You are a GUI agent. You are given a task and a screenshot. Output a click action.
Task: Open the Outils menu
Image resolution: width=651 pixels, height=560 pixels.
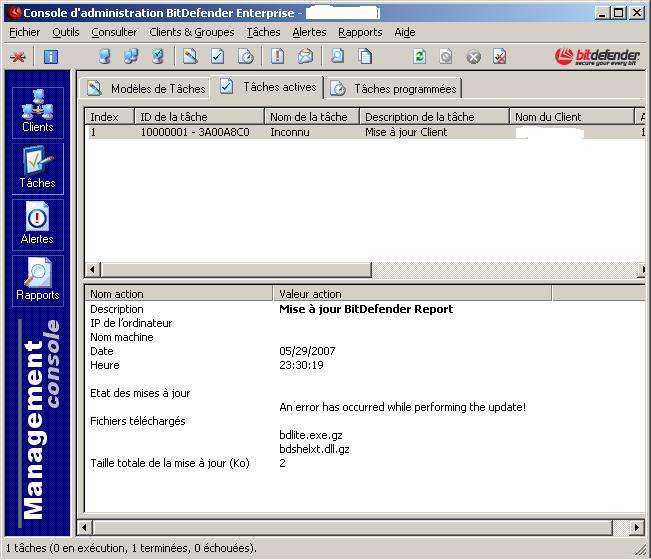coord(66,32)
